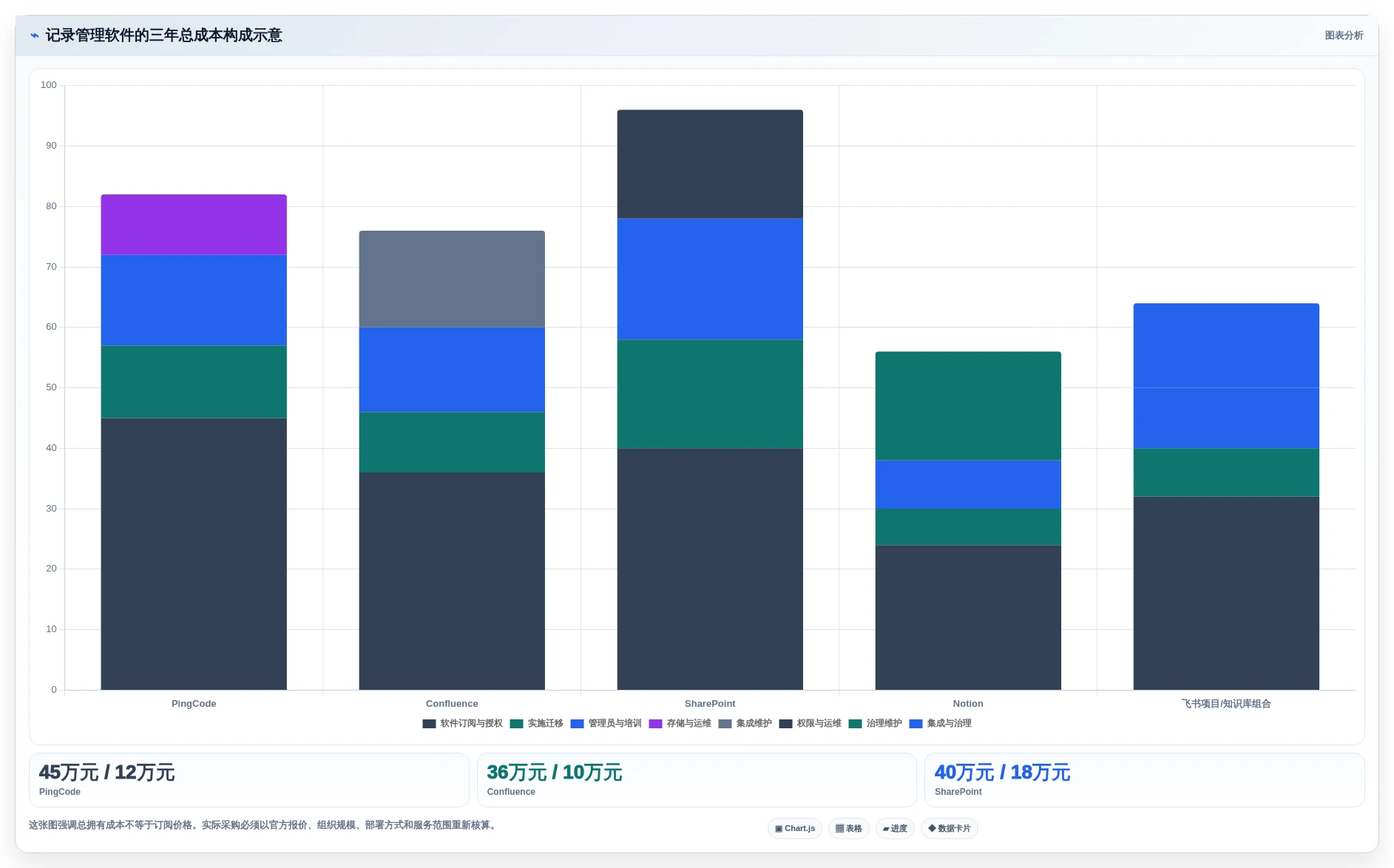Click the blue top segment of 飞书项目 bar
This screenshot has height=868, width=1394.
coord(1226,345)
